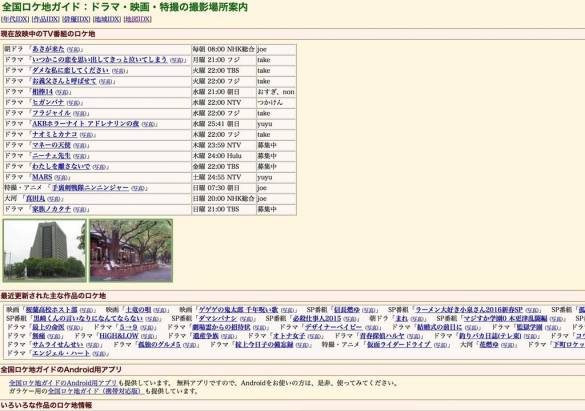Open the あさが来た drama link
Screen dimensions: 585x411
pos(48,49)
